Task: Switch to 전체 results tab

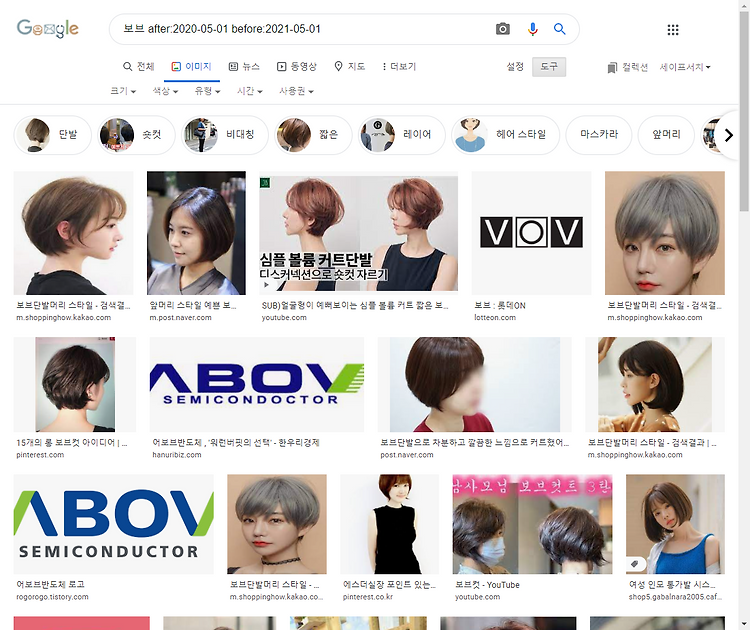Action: 139,66
